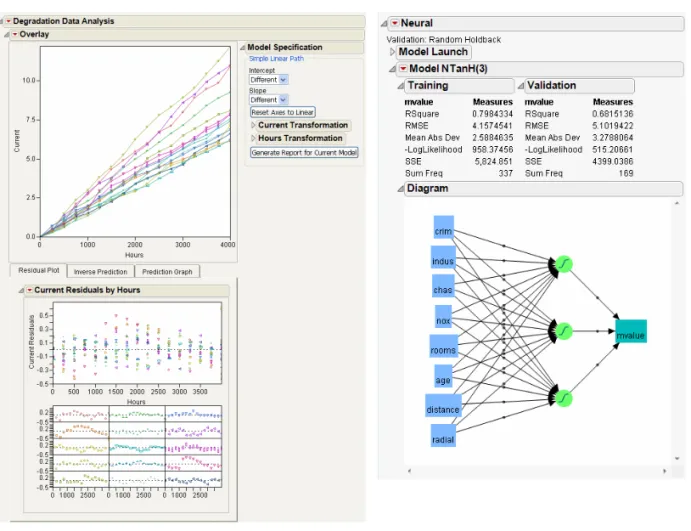Select the mvalue output node
Image resolution: width=691 pixels, height=531 pixels.
tap(631, 331)
